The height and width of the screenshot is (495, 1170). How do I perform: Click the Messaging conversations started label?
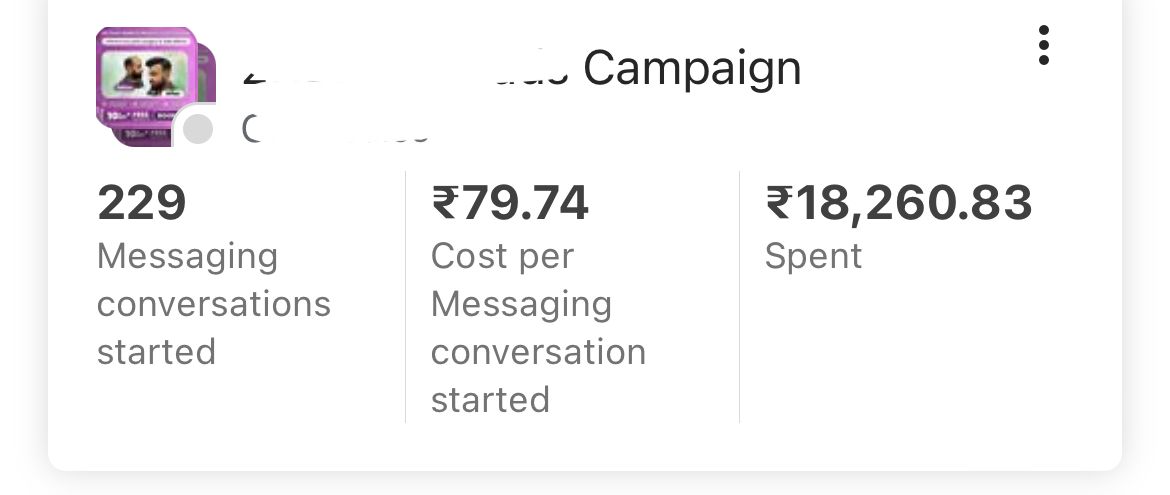click(213, 304)
